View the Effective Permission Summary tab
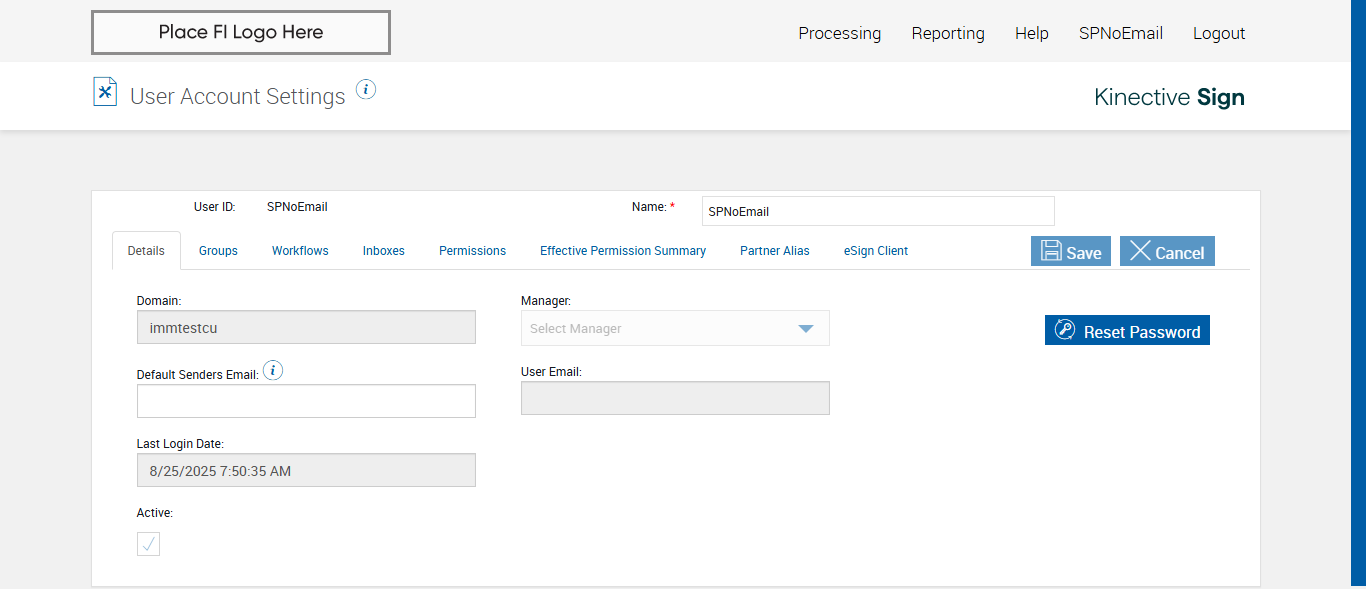The width and height of the screenshot is (1366, 589). (x=622, y=251)
